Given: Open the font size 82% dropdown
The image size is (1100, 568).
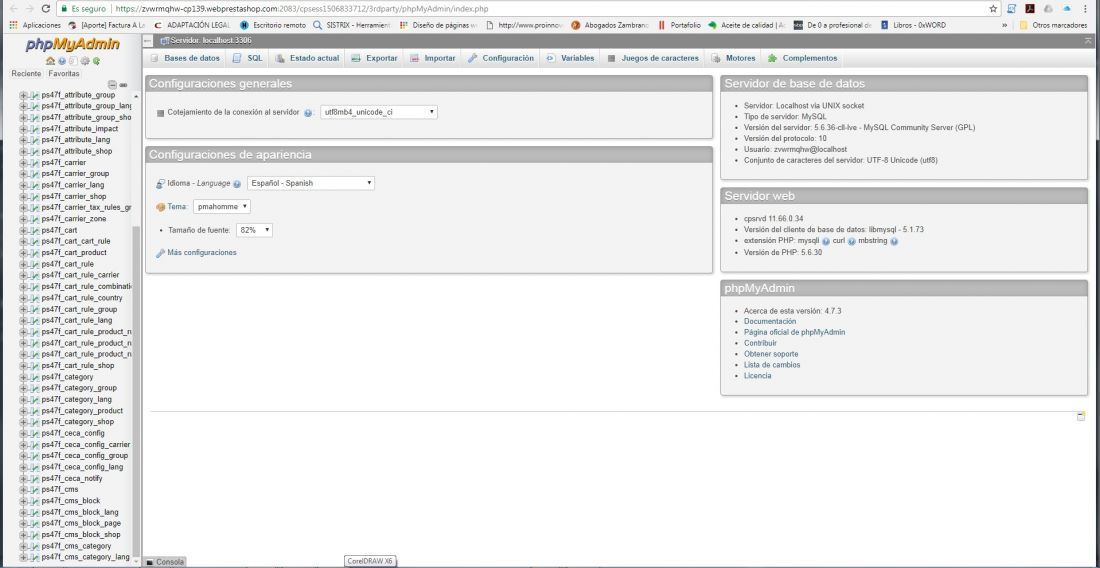Looking at the screenshot, I should point(254,230).
